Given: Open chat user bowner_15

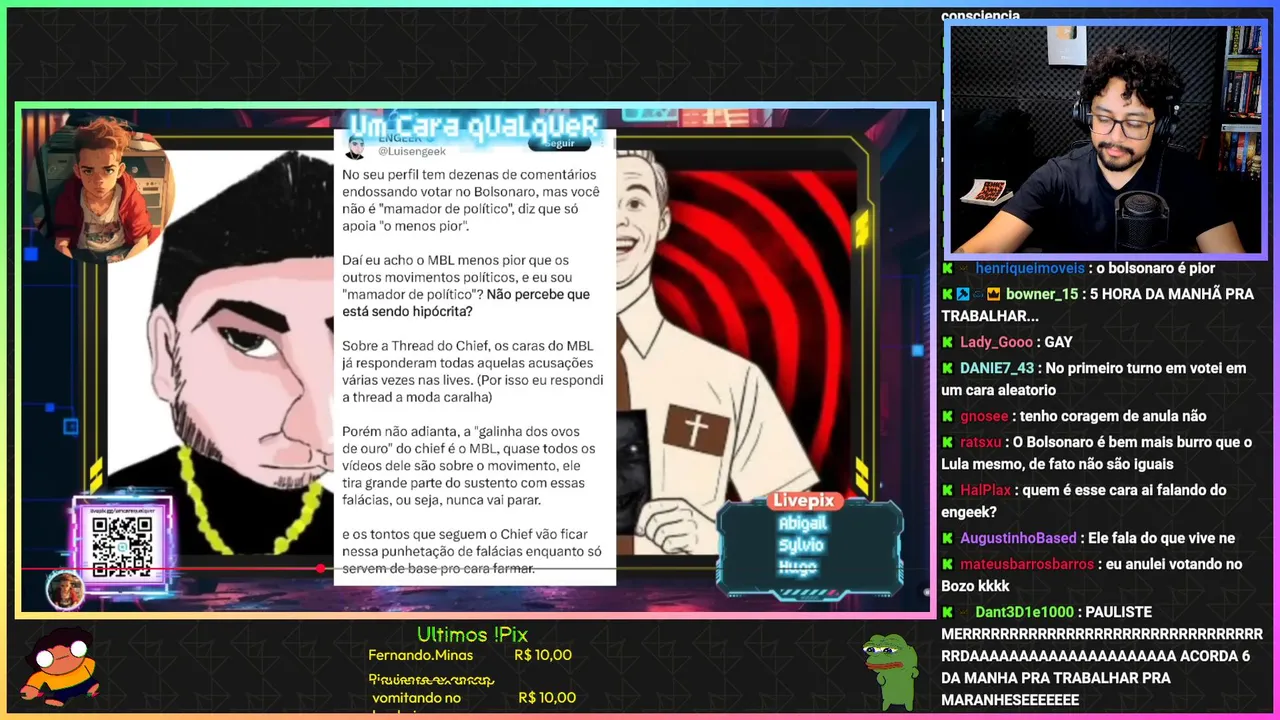Looking at the screenshot, I should click(x=1042, y=294).
